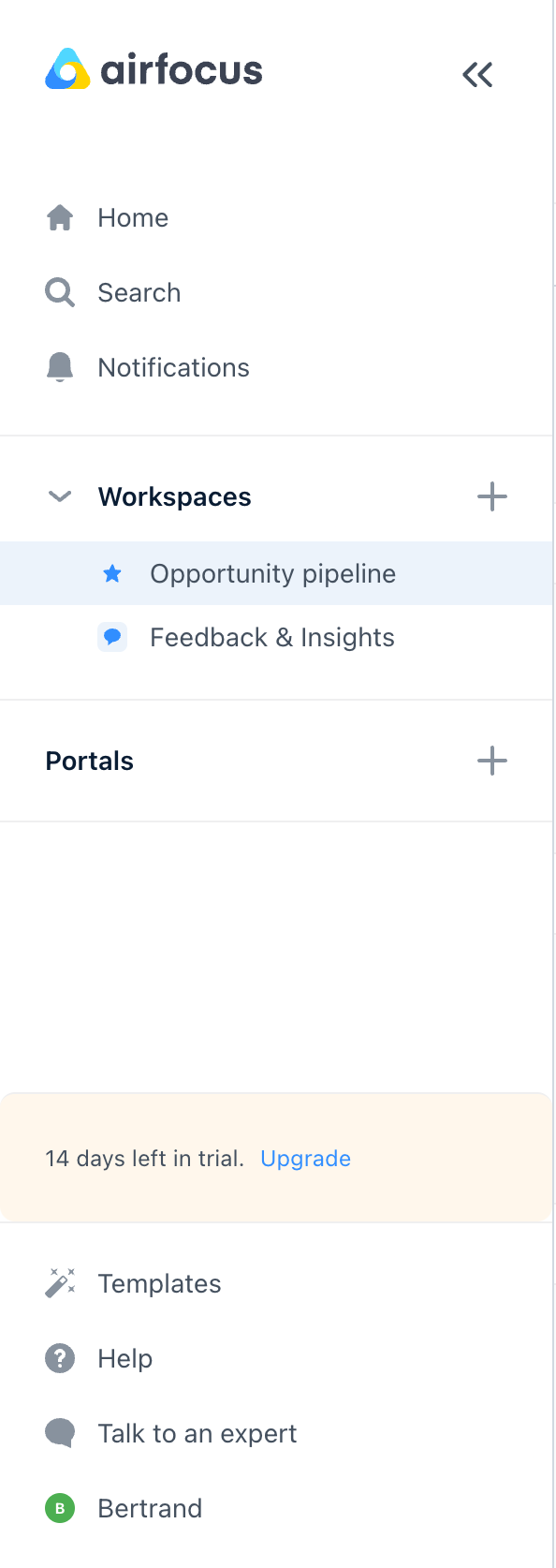The height and width of the screenshot is (1568, 556).
Task: Click the star icon beside Opportunity pipeline
Action: point(112,573)
